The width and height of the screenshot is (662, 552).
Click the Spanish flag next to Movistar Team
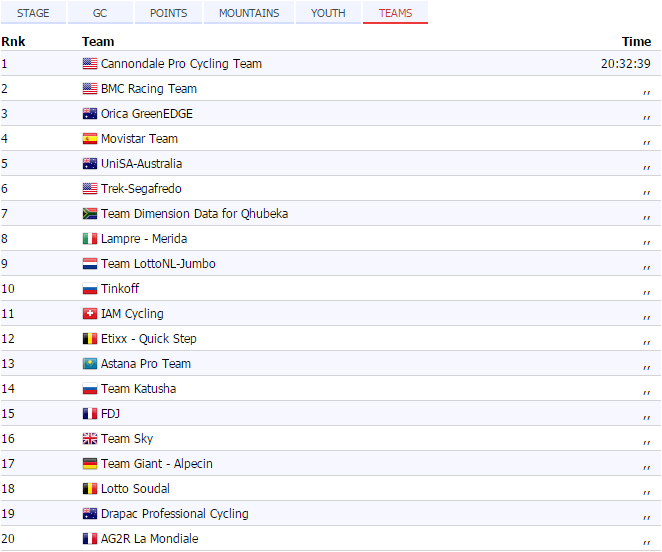coord(90,139)
